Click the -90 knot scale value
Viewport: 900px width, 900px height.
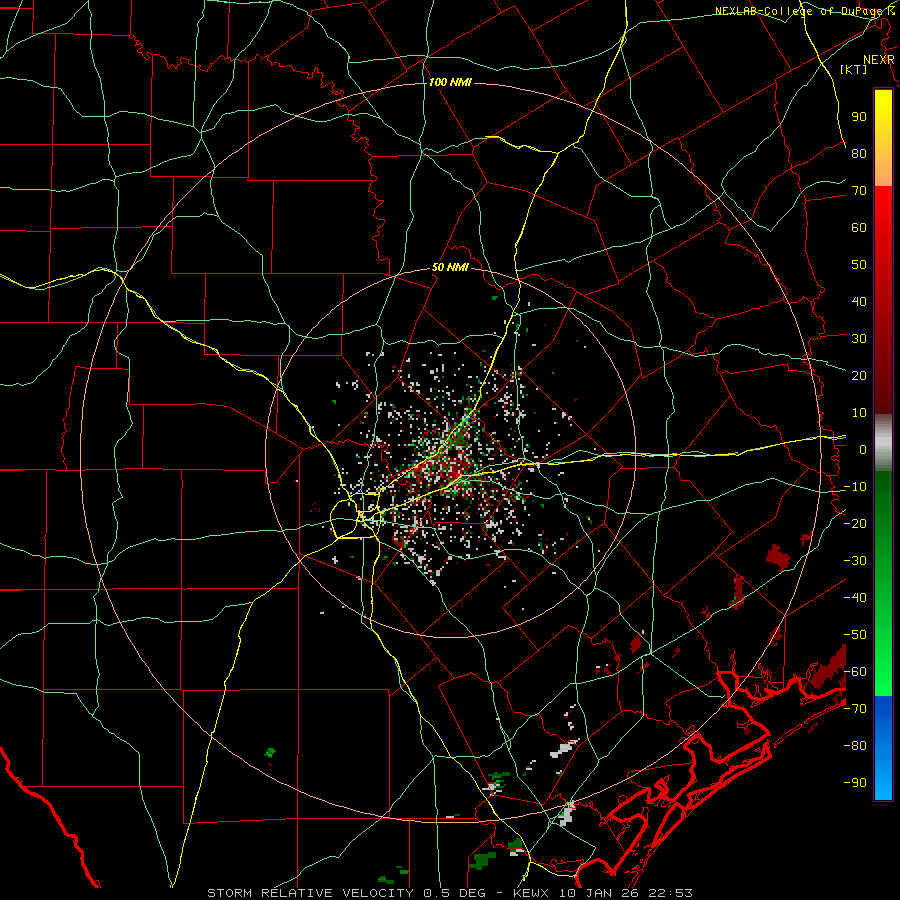pos(855,783)
